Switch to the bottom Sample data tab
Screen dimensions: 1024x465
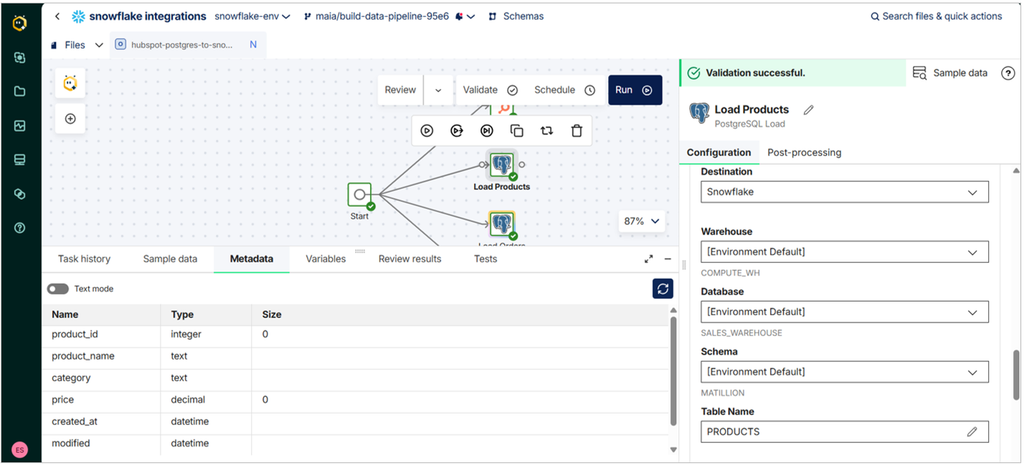click(170, 259)
